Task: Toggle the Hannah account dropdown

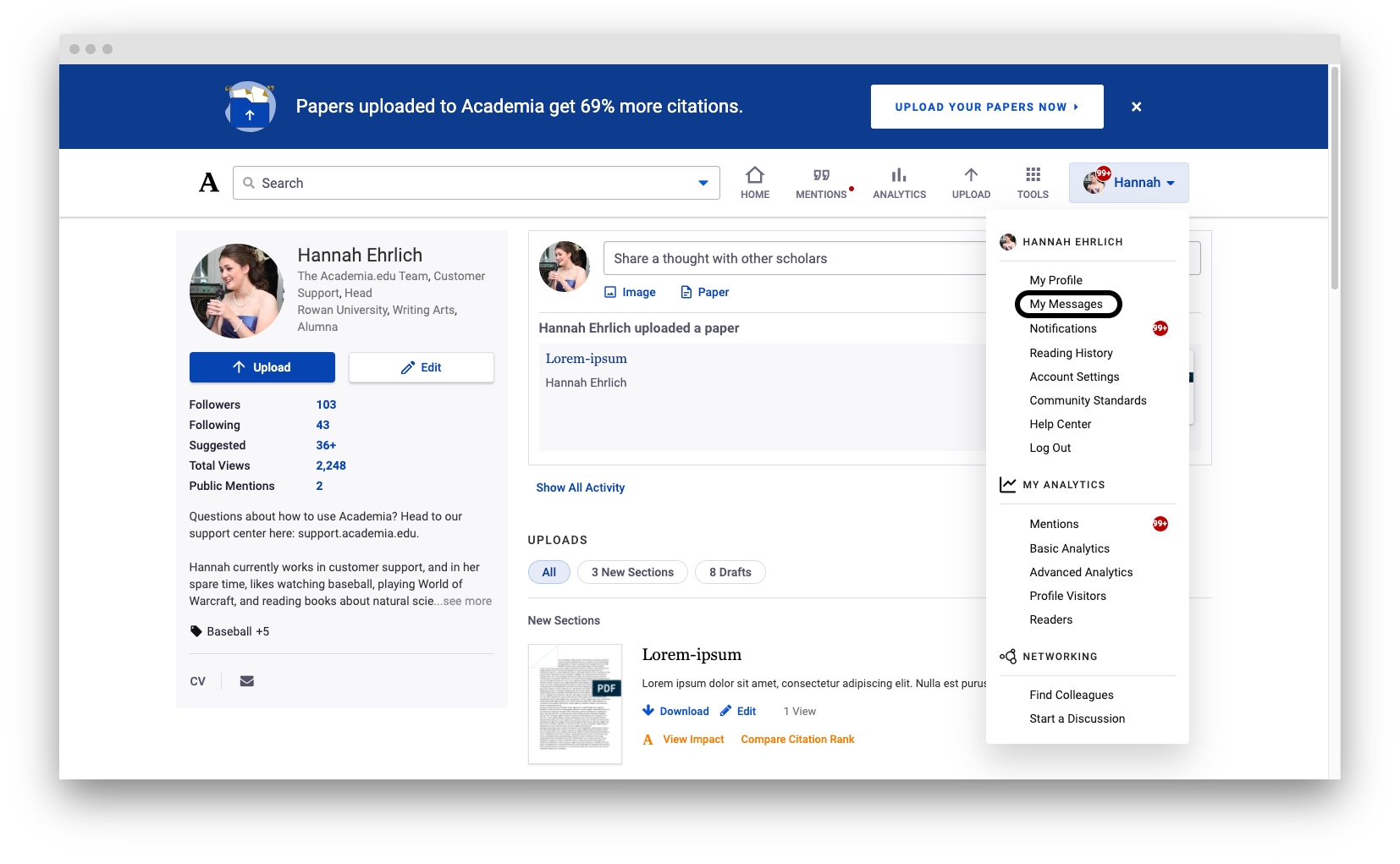Action: [x=1129, y=183]
